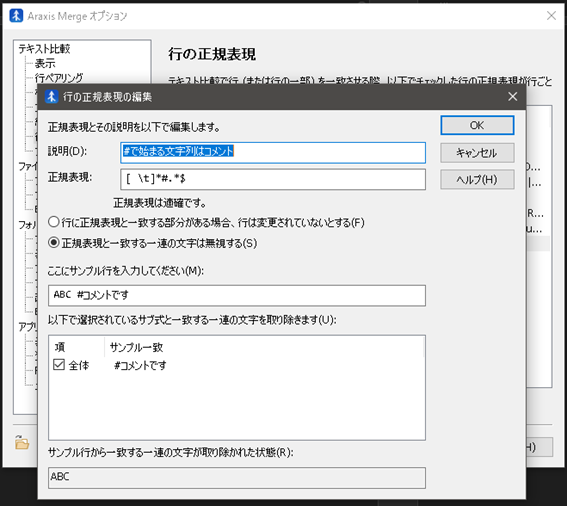Close the Araxis Merge オプション window
Screen dimensions: 567x506
551,16
